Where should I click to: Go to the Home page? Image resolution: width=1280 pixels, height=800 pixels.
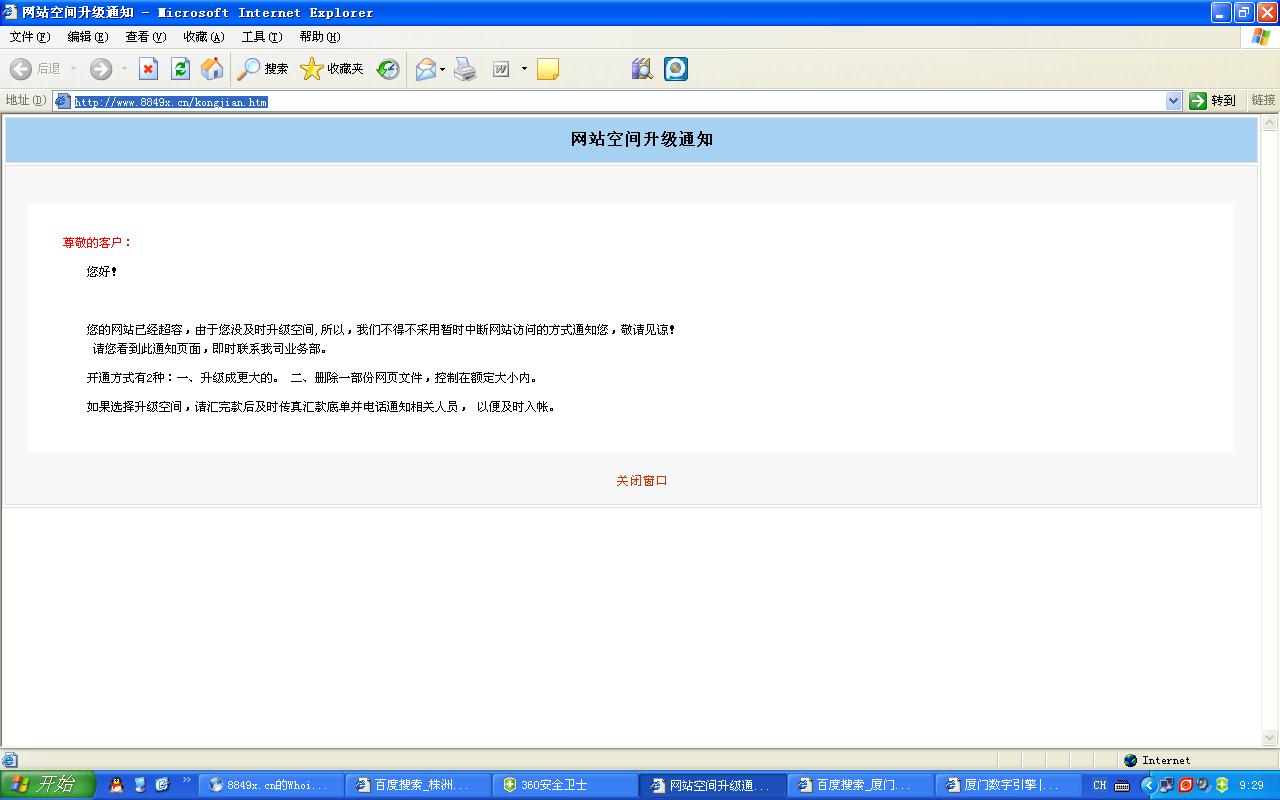pyautogui.click(x=212, y=69)
